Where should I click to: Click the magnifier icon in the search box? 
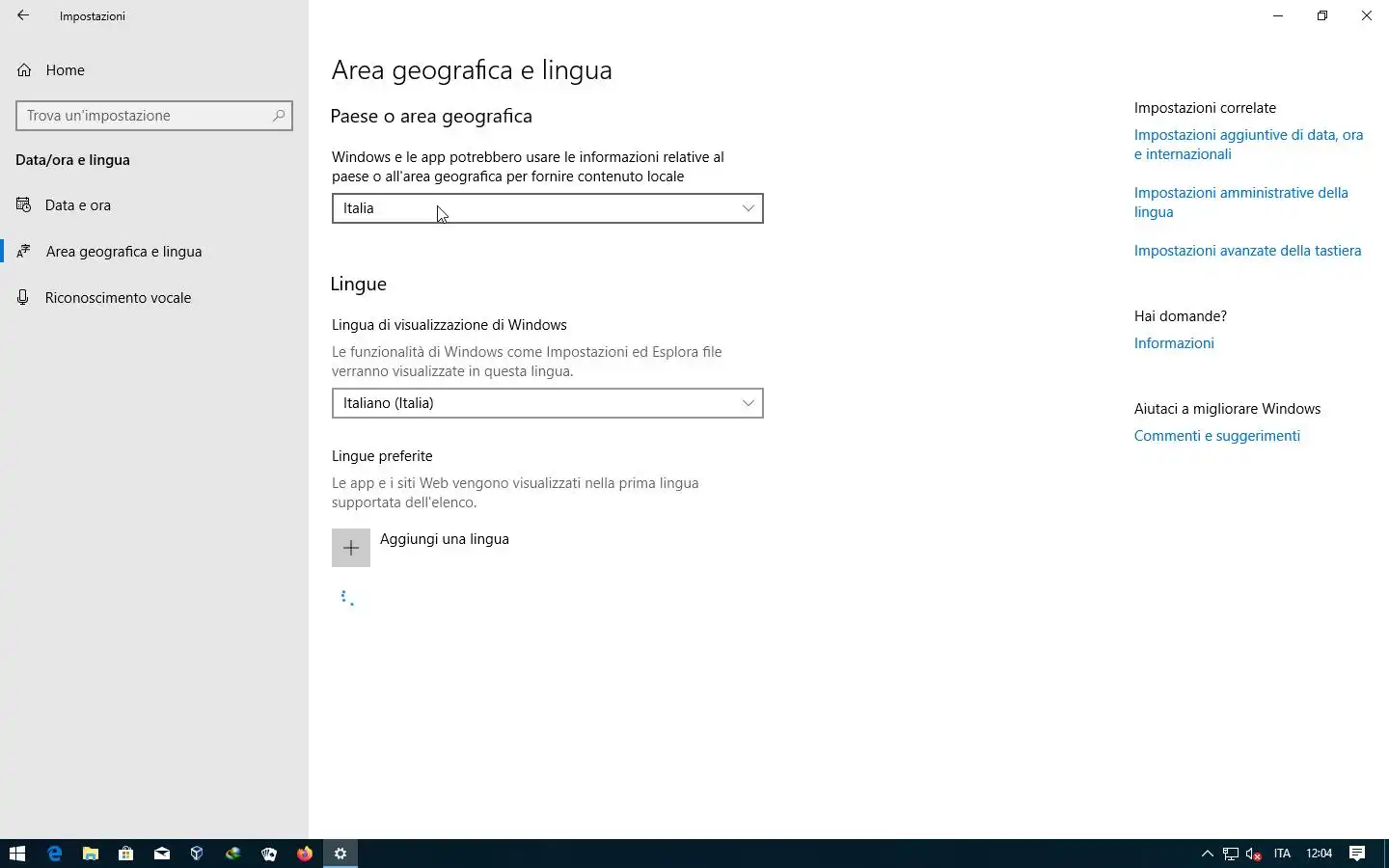(279, 116)
